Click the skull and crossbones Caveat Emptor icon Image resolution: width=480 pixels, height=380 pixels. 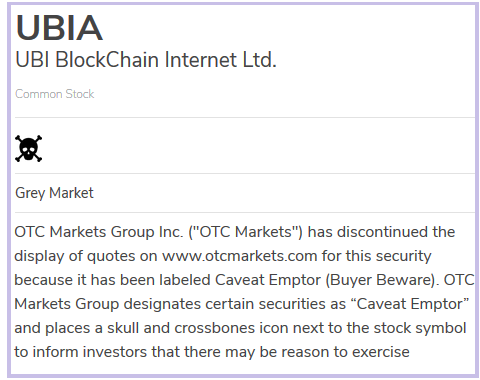(29, 148)
